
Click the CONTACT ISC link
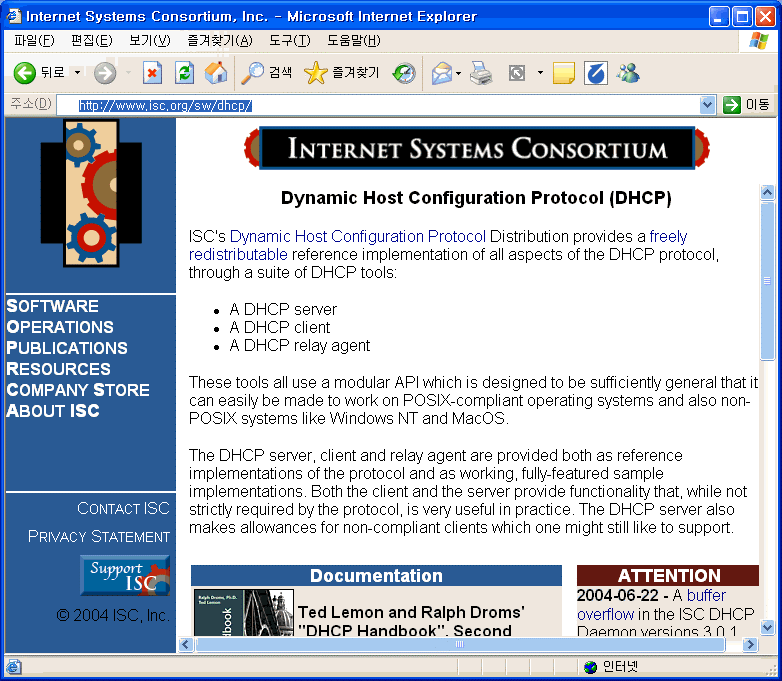click(123, 508)
